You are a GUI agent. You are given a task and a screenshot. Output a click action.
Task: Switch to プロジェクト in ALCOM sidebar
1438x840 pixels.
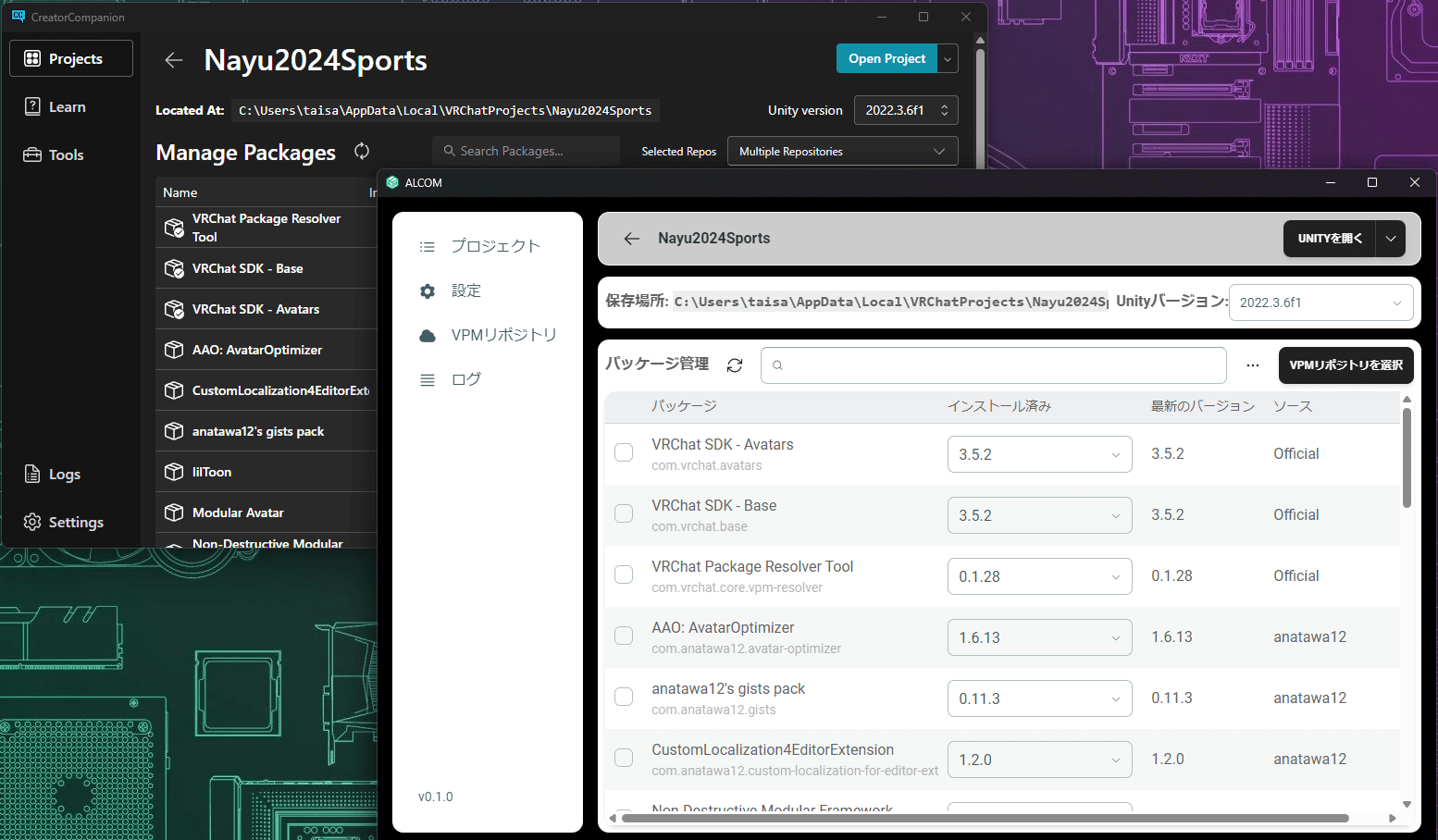[x=494, y=246]
